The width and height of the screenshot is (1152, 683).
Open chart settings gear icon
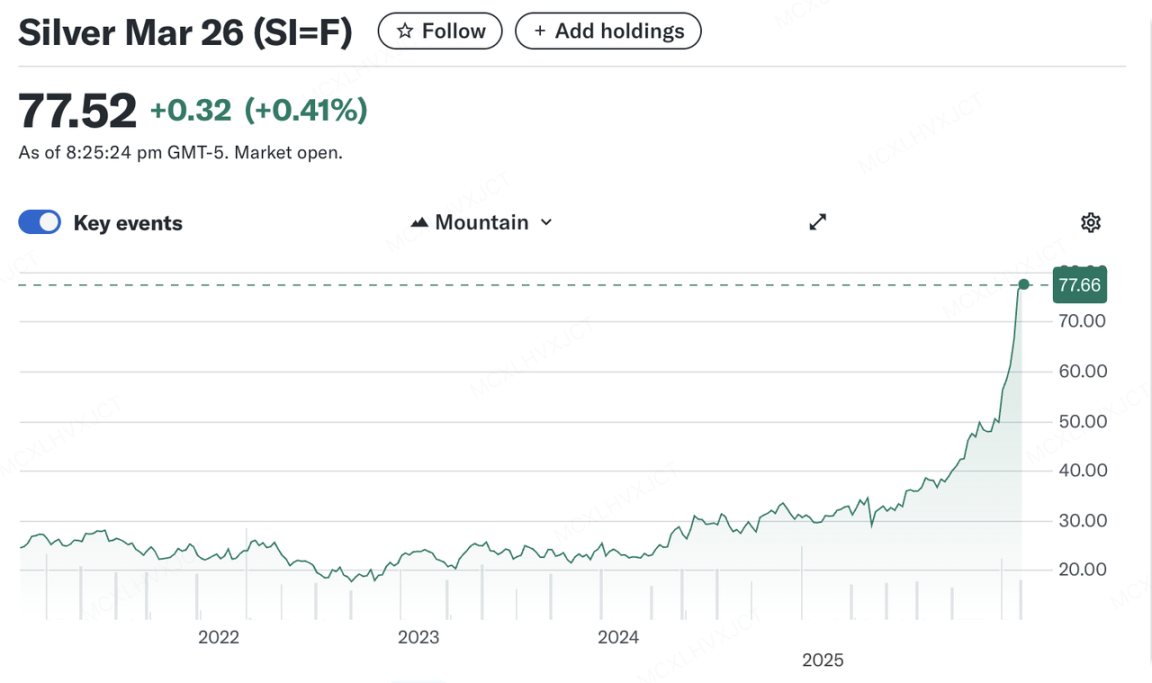[x=1090, y=222]
